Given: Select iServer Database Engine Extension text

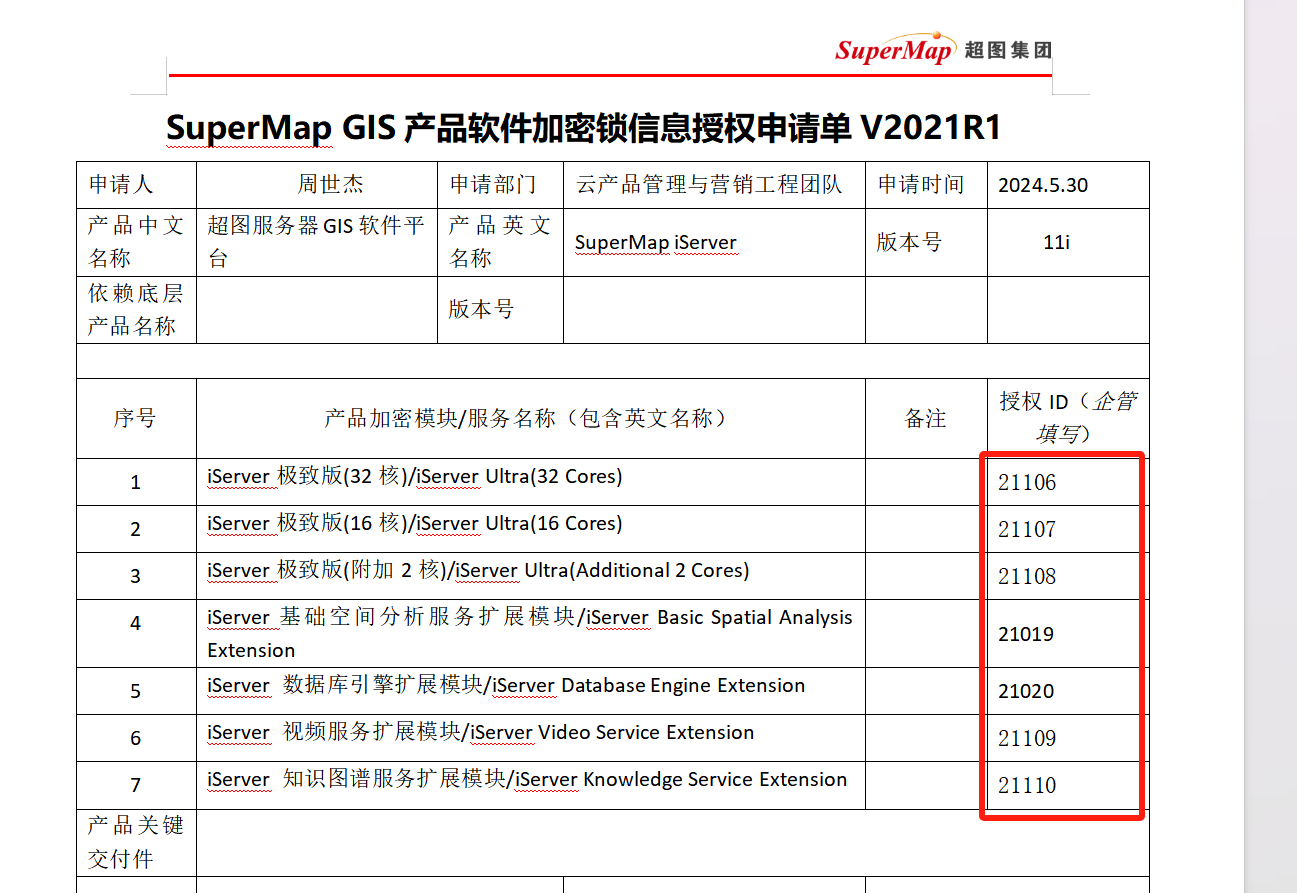Looking at the screenshot, I should tap(503, 686).
